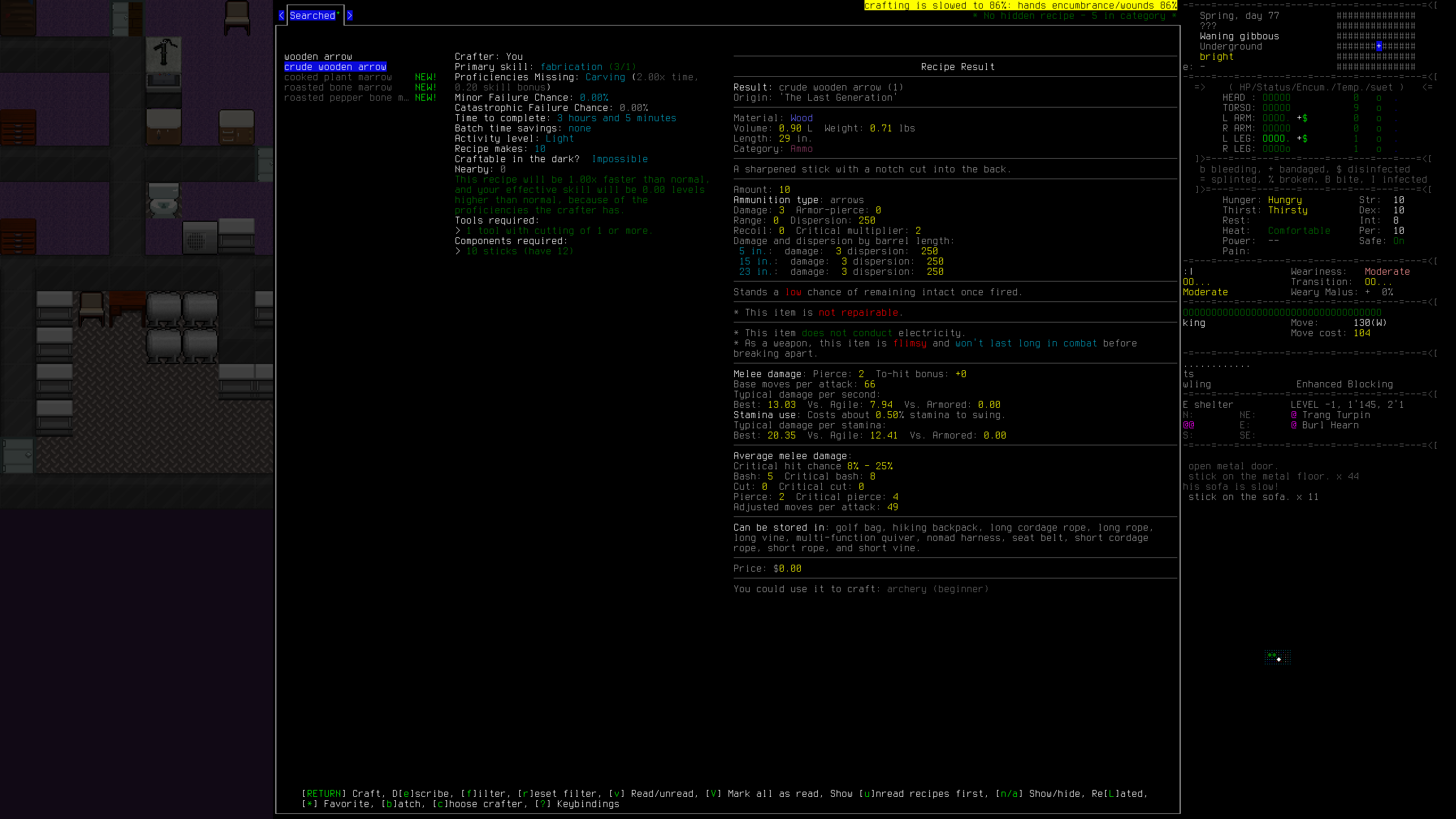
Task: Select the wooden arrow recipe
Action: [318, 57]
